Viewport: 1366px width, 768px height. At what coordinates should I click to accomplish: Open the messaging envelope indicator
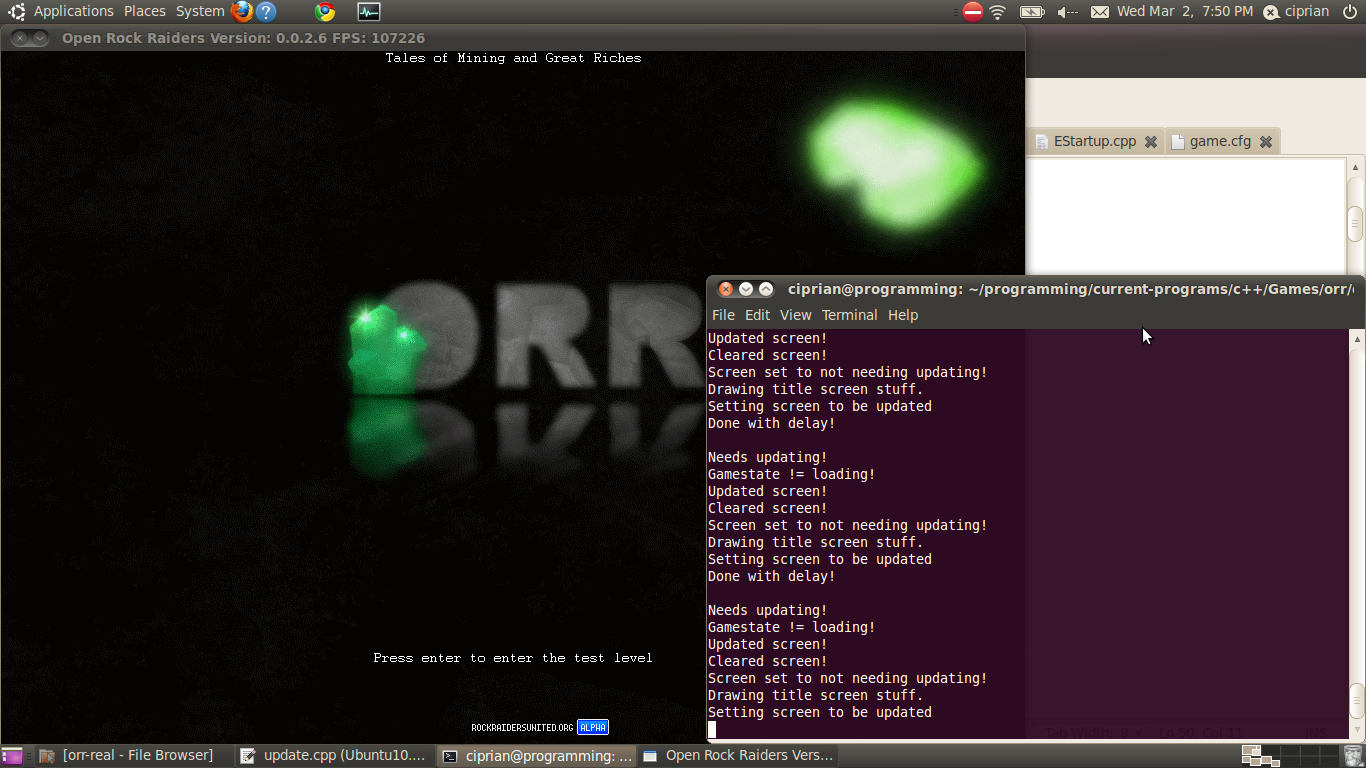click(1100, 12)
